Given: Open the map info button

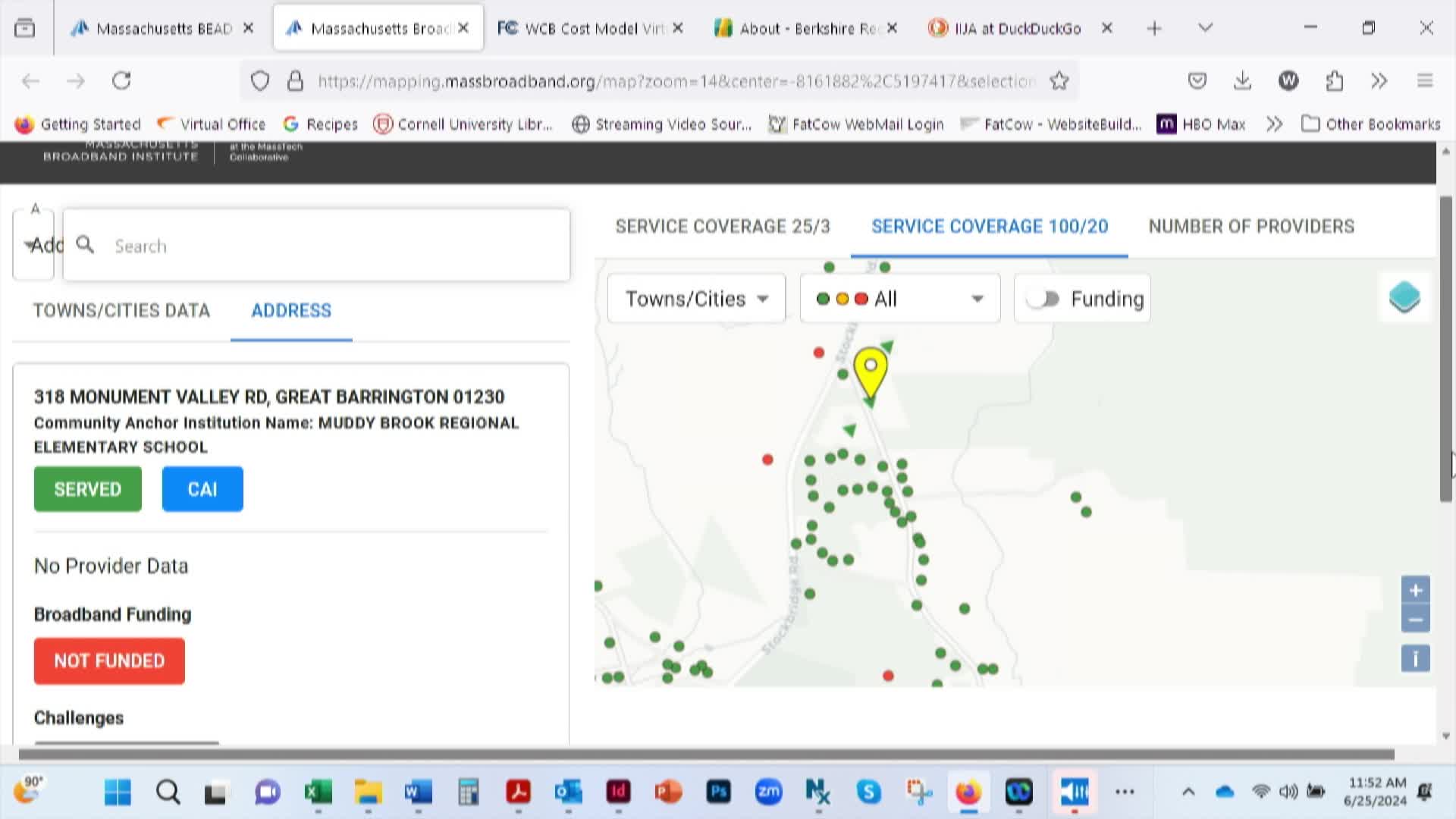Looking at the screenshot, I should pos(1415,658).
